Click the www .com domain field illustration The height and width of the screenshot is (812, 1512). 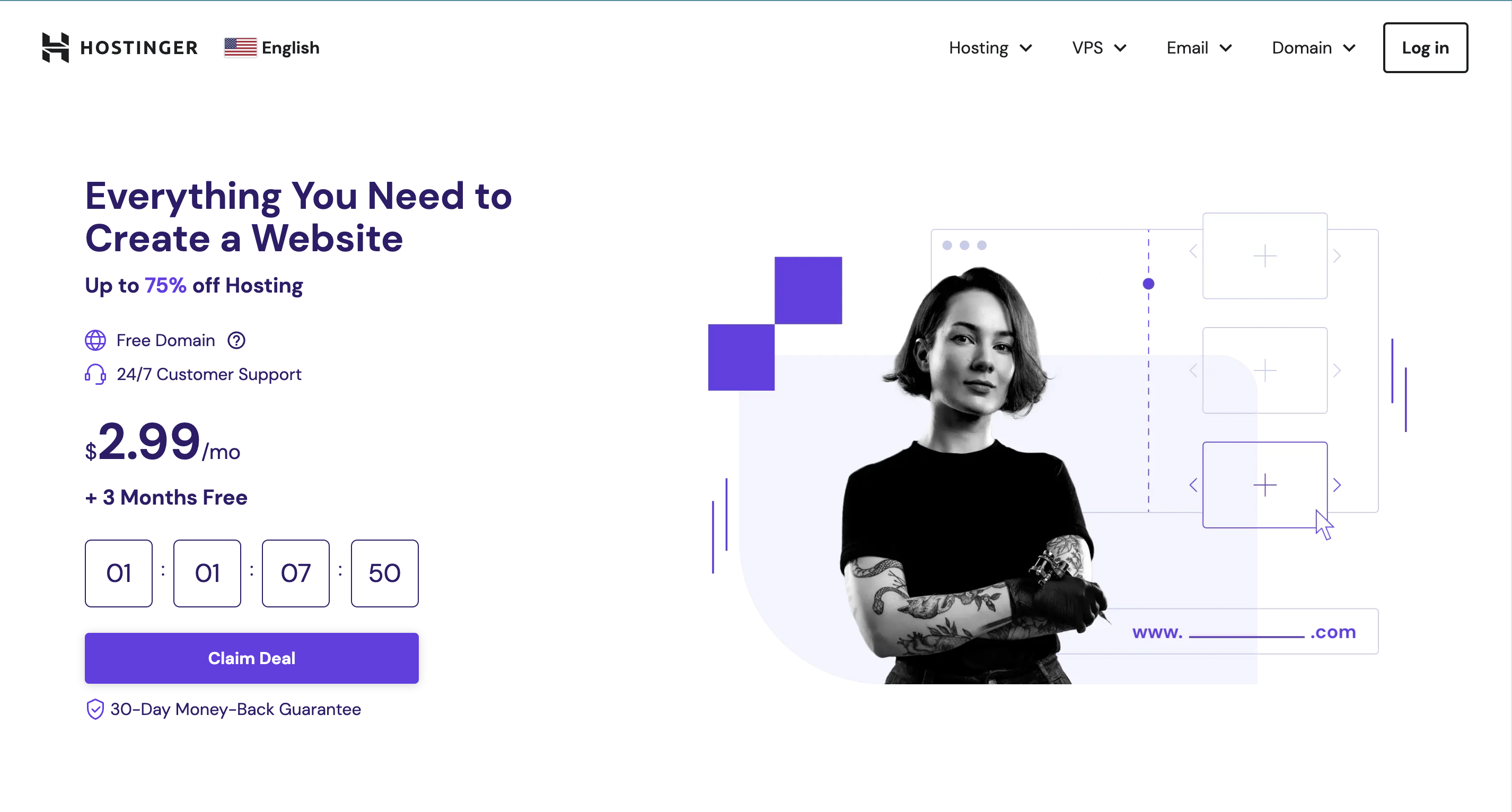point(1243,632)
